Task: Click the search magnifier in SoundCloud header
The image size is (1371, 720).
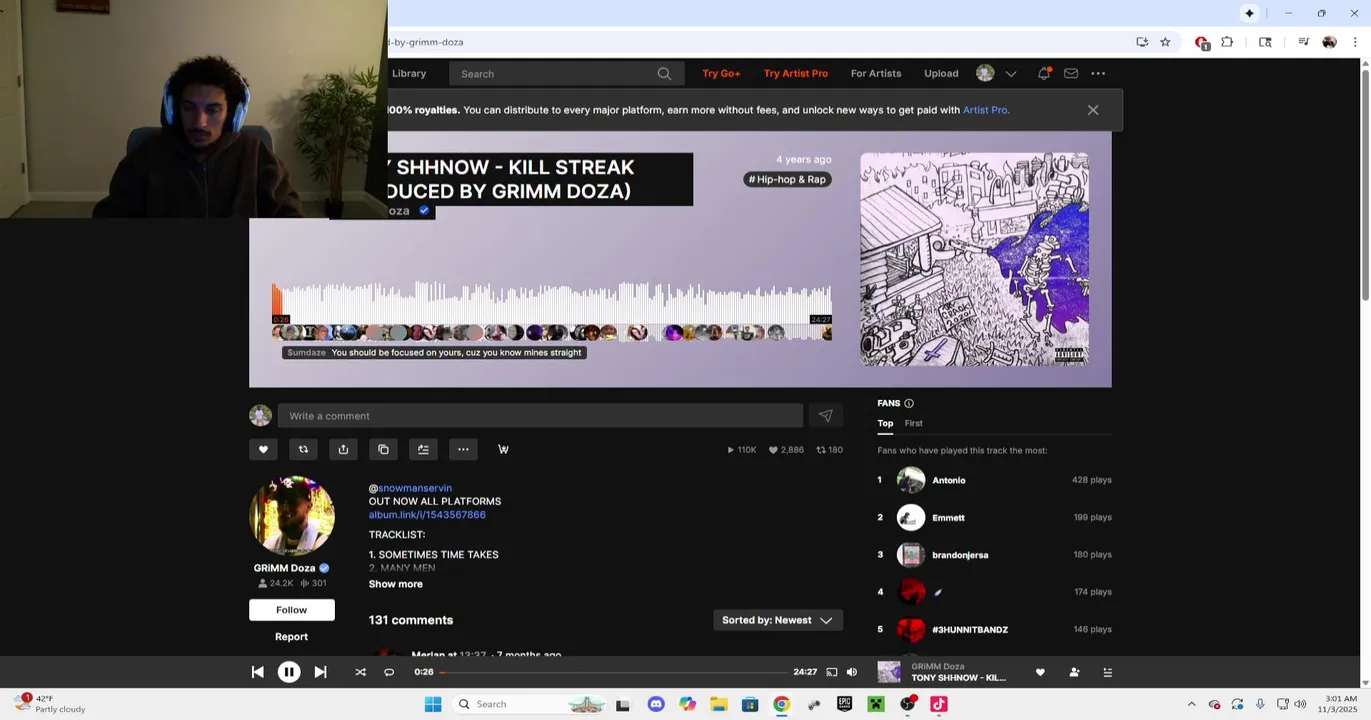Action: (664, 74)
